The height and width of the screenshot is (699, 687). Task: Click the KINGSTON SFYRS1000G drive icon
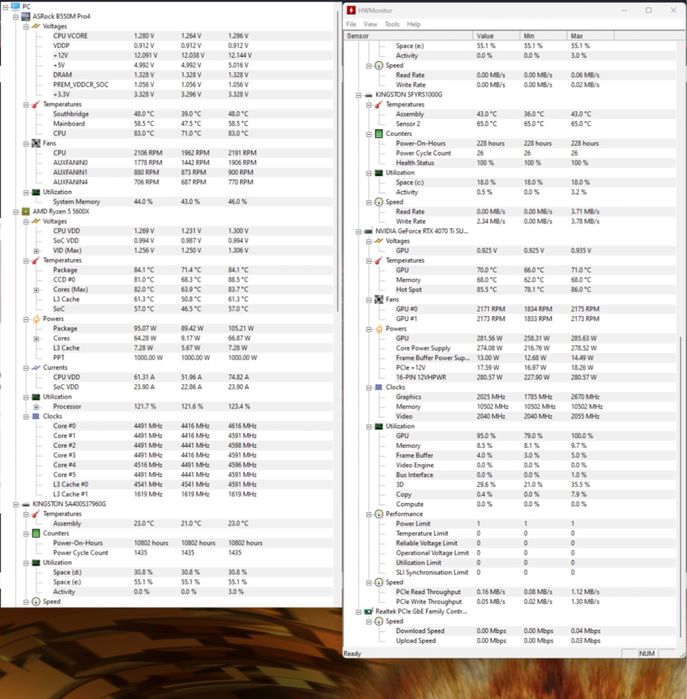pos(368,95)
